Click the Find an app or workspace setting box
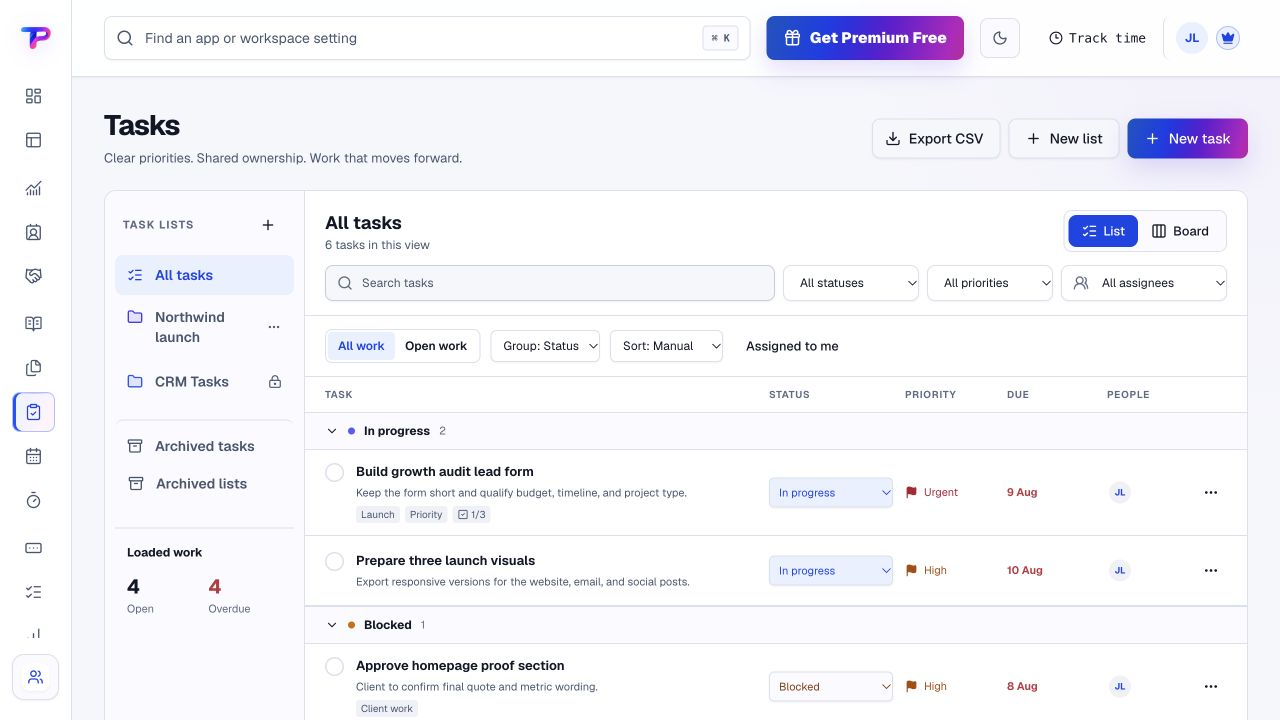Screen dimensions: 1280x720 (427, 38)
